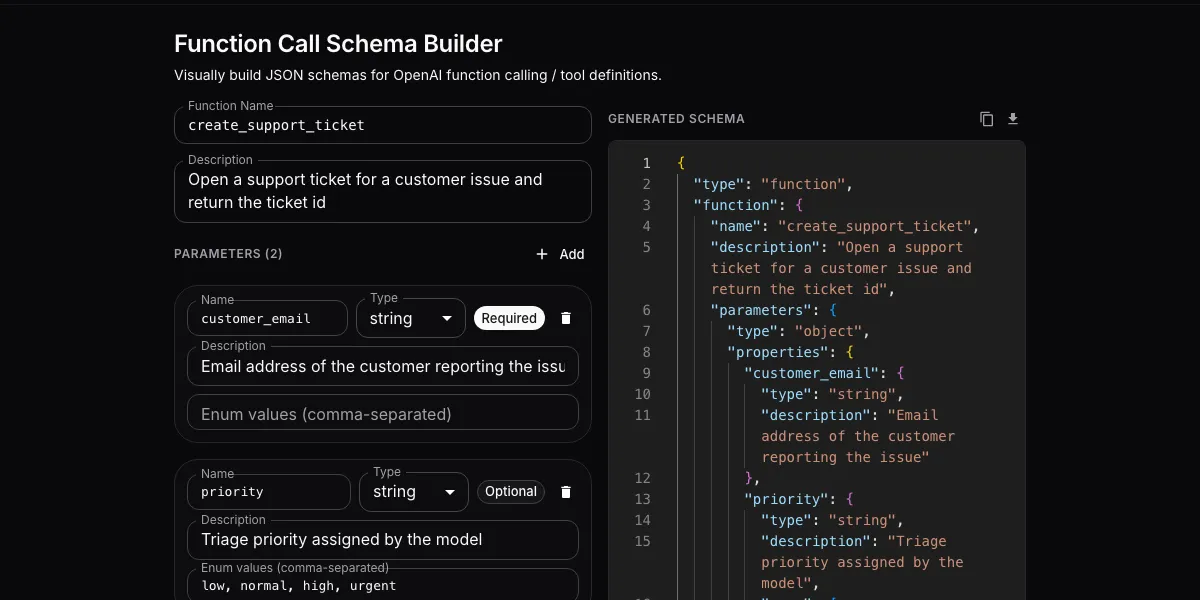Click line number 10 in the schema
Viewport: 1200px width, 600px height.
[642, 394]
